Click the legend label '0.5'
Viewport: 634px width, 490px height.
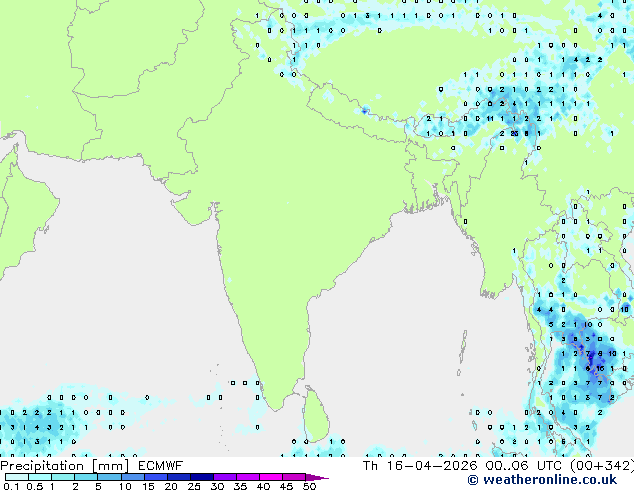(35, 486)
